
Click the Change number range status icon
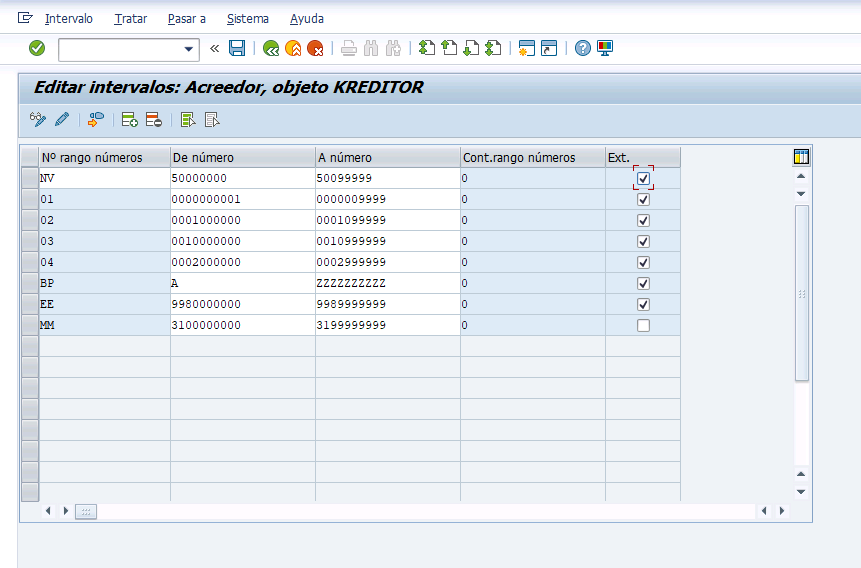pyautogui.click(x=96, y=119)
